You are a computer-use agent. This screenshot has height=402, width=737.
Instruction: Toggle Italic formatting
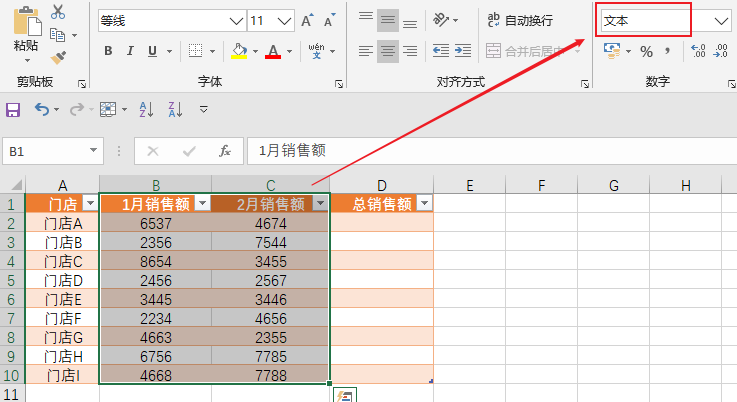coord(130,51)
